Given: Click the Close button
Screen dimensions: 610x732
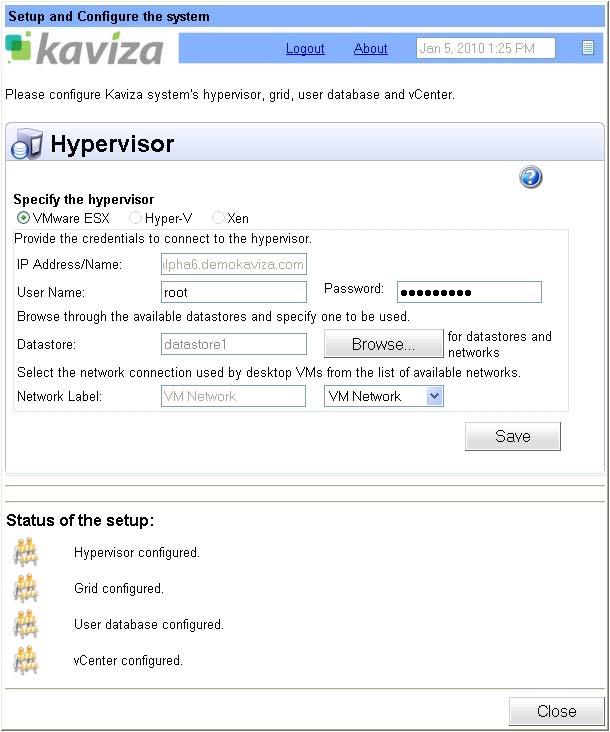Looking at the screenshot, I should [x=557, y=711].
